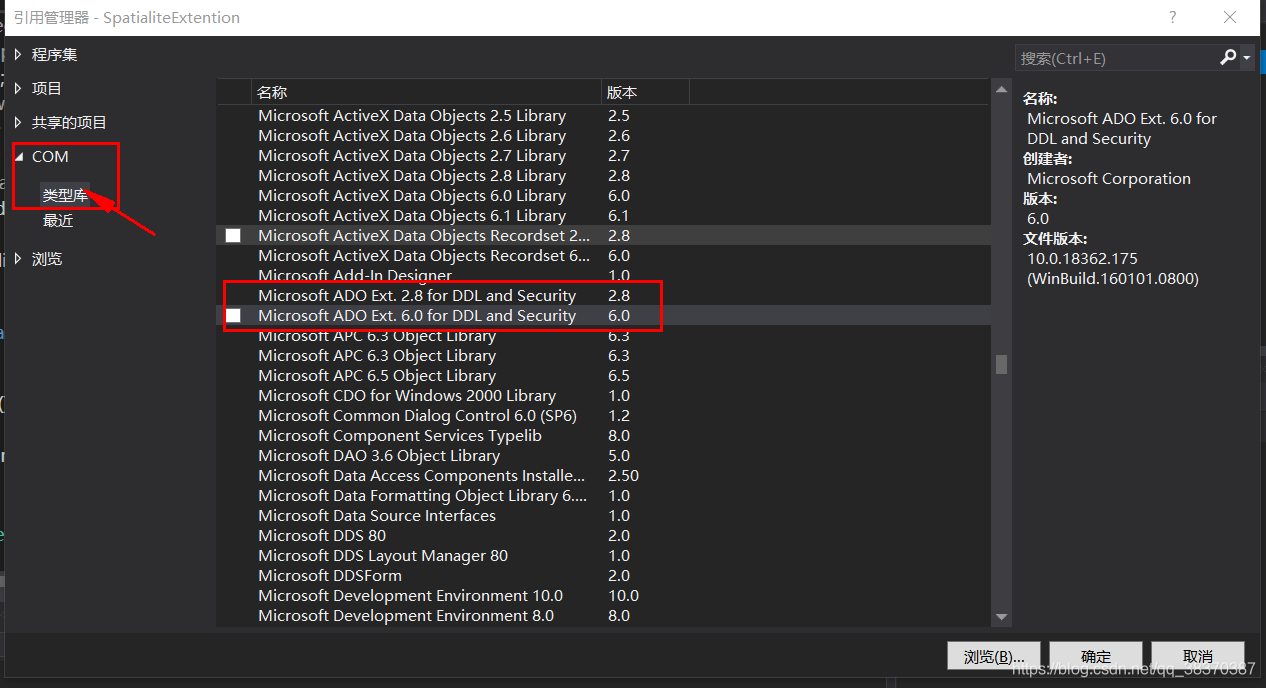Select Microsoft ActiveX Data Objects 2.7 Library
The width and height of the screenshot is (1266, 688).
coord(604,156)
